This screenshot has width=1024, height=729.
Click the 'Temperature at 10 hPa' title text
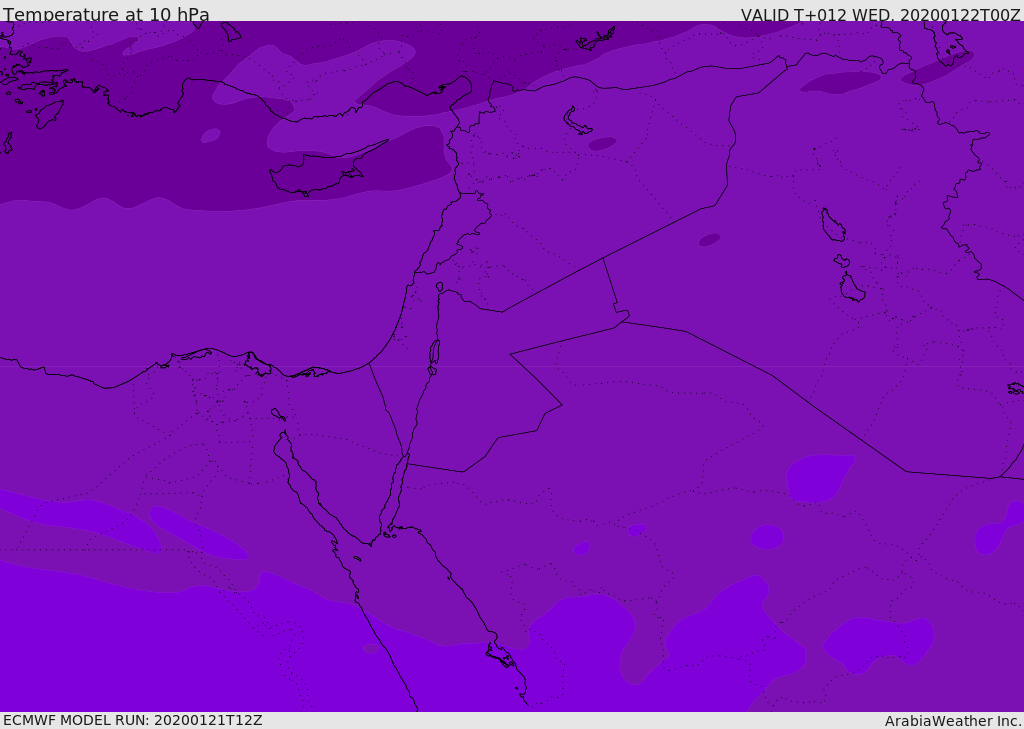106,14
